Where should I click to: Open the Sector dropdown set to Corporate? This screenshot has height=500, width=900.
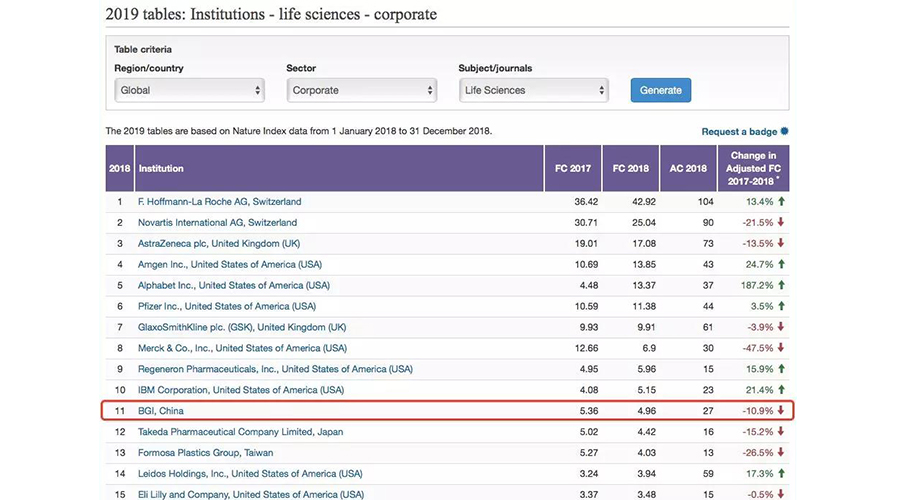coord(362,90)
